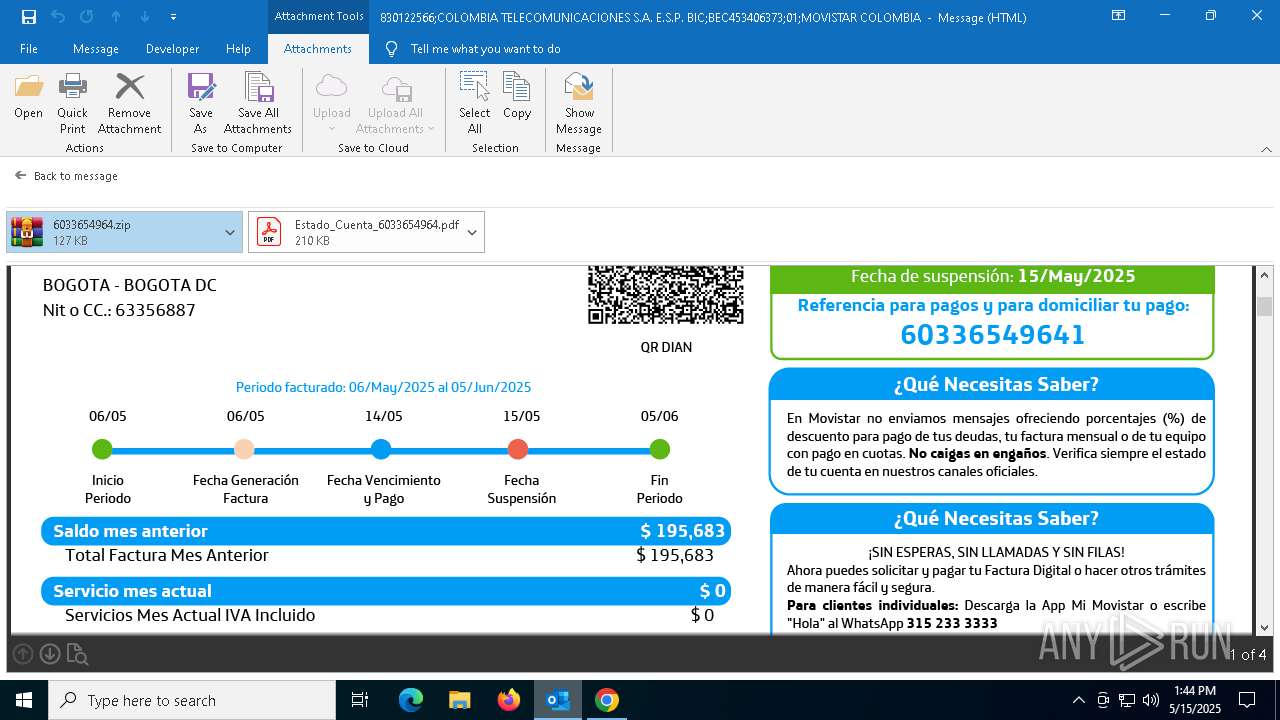The image size is (1280, 720).
Task: Open Google Chrome from taskbar
Action: [x=607, y=700]
